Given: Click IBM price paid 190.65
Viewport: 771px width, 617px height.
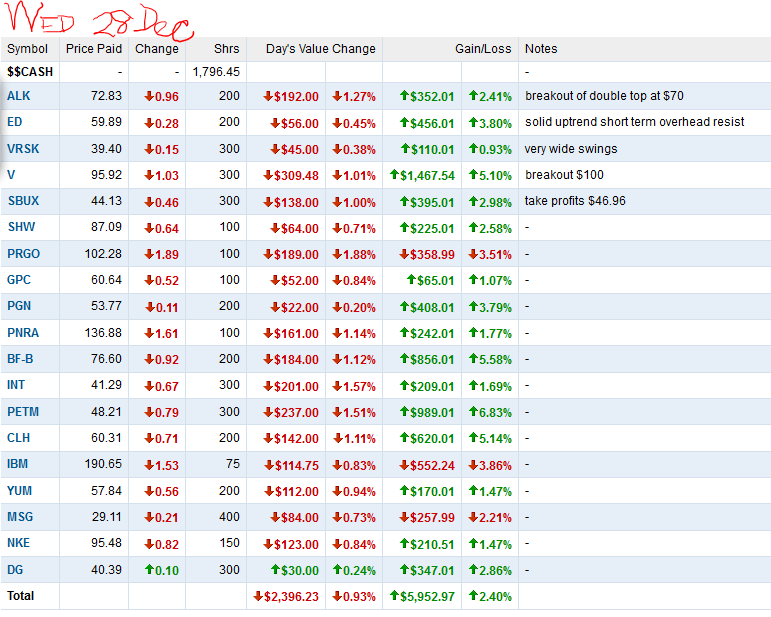Looking at the screenshot, I should pos(103,464).
